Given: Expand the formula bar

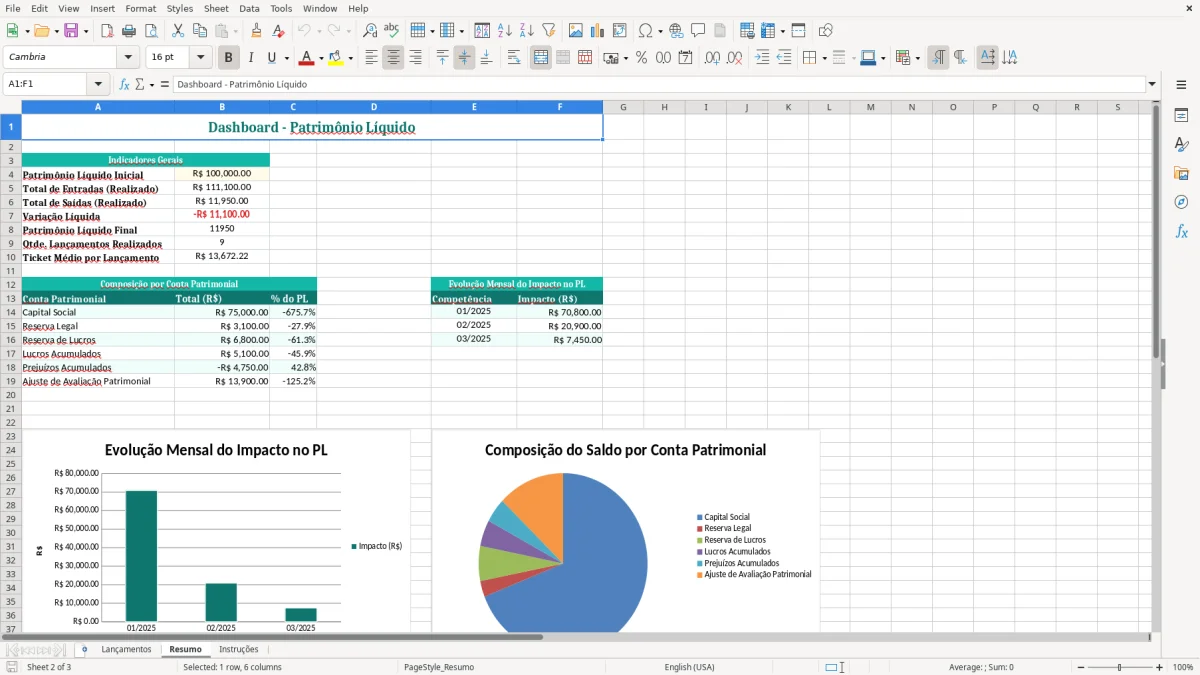Looking at the screenshot, I should point(1152,84).
